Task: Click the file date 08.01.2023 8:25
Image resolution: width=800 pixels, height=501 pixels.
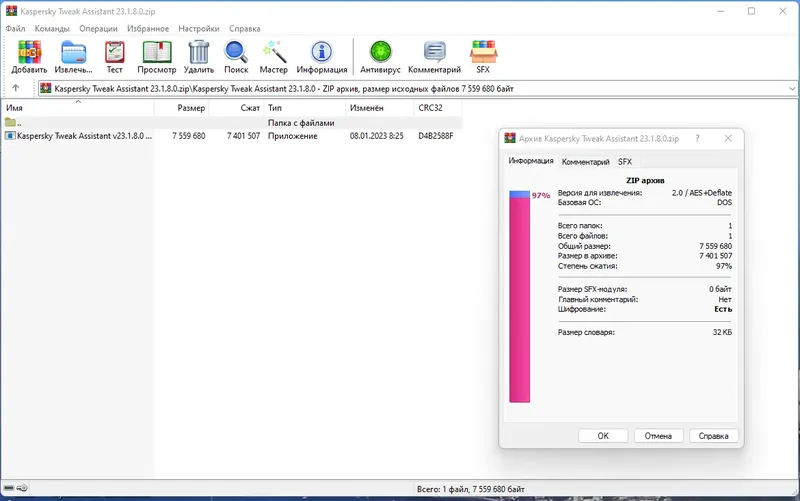Action: point(377,136)
